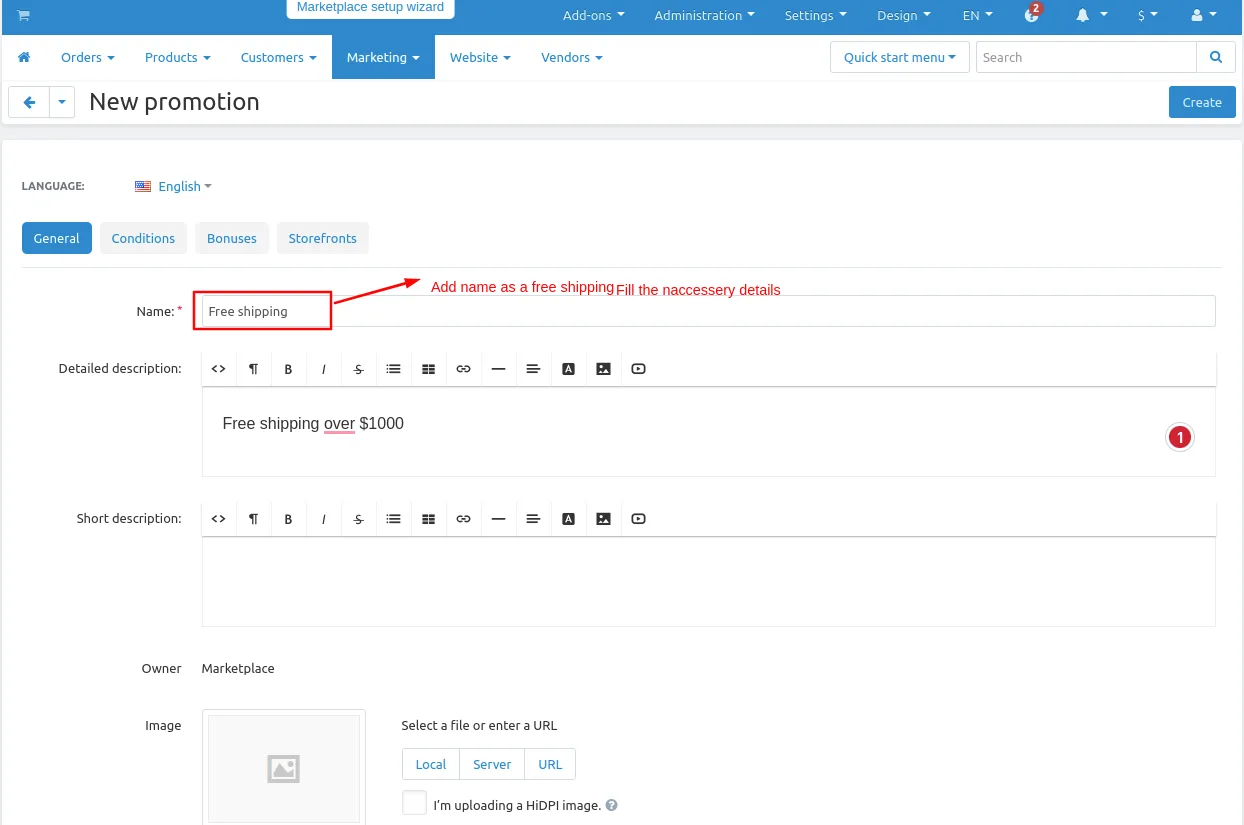The image size is (1244, 825).
Task: Open text alignment in Detailed description toolbar
Action: [x=534, y=369]
